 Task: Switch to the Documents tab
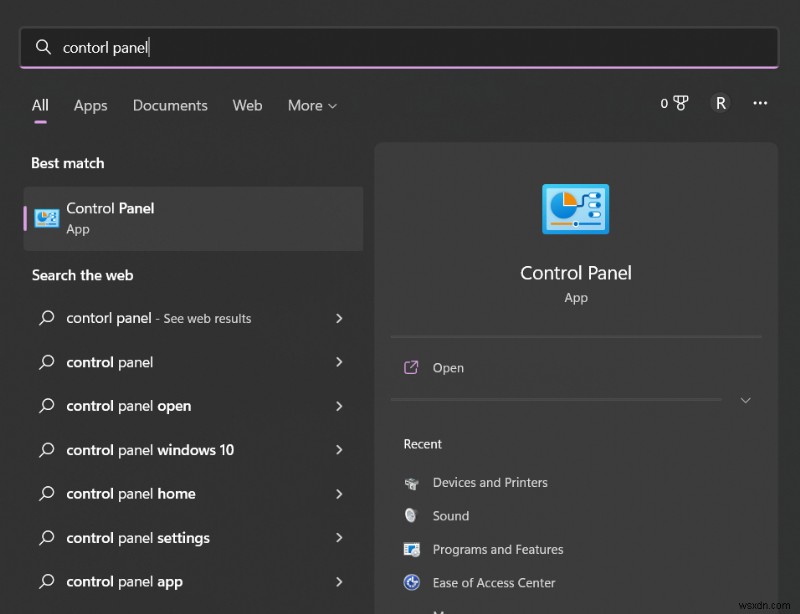pos(170,106)
